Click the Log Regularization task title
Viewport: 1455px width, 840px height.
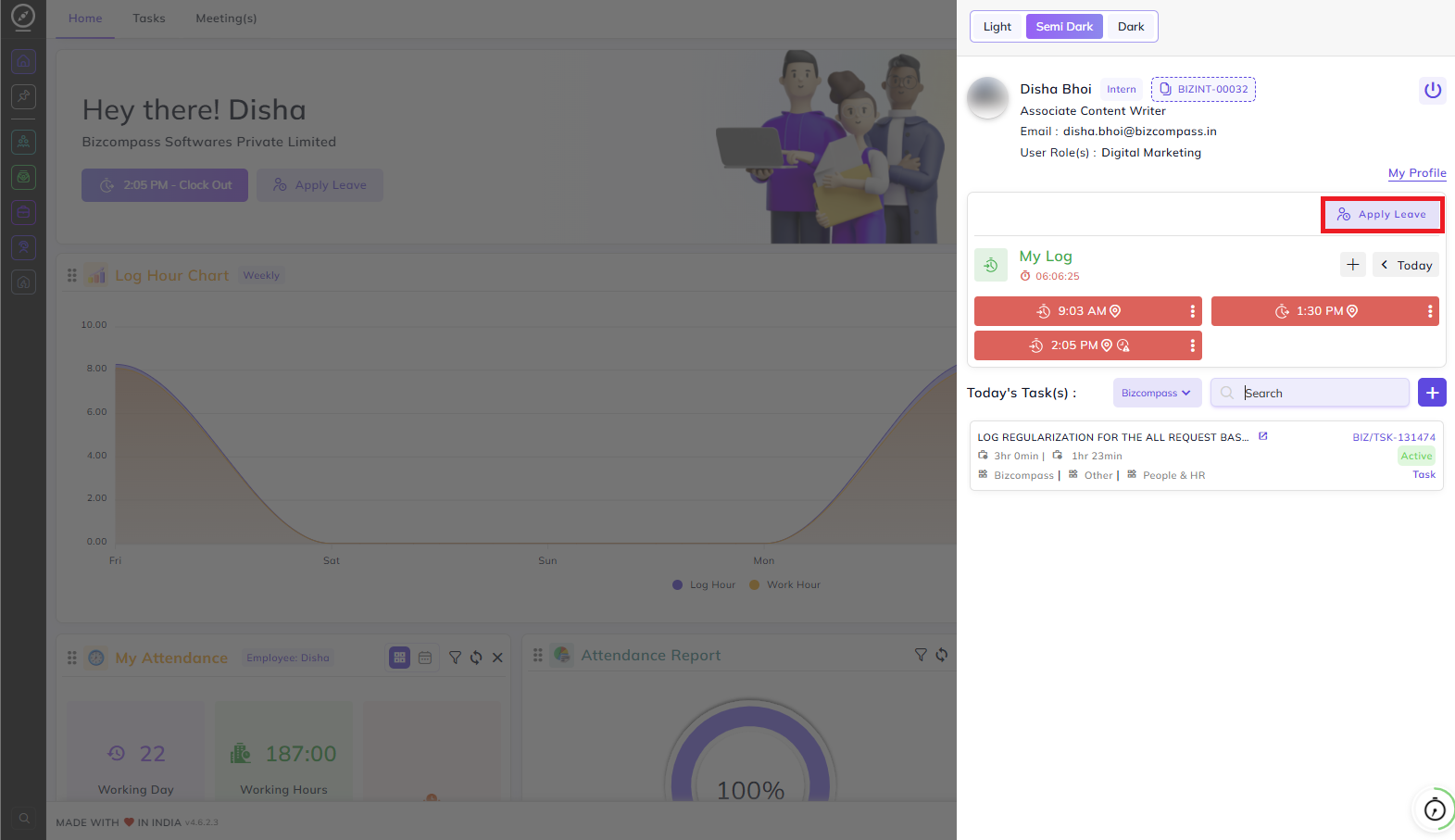point(1113,437)
